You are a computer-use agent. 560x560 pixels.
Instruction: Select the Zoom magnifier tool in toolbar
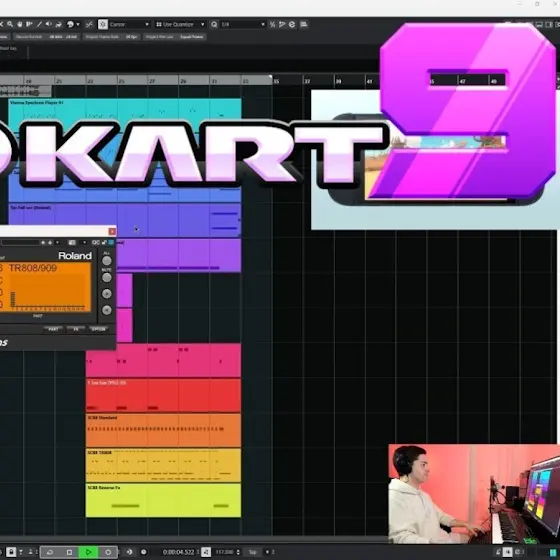(10, 24)
